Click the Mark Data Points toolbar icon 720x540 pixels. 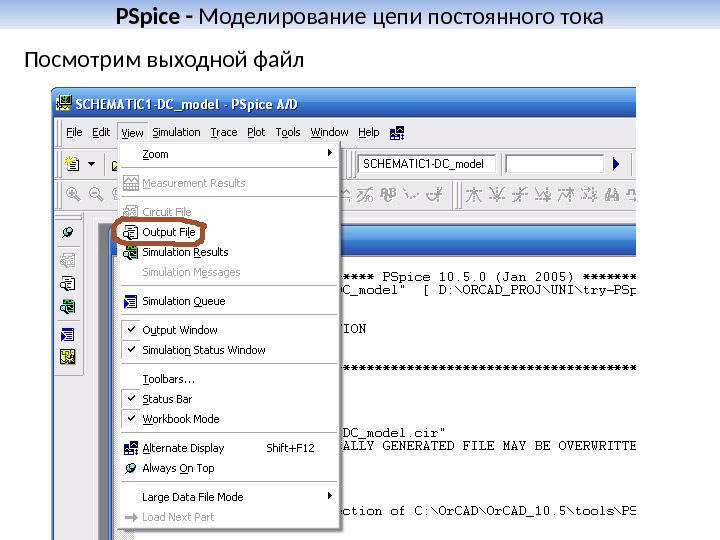pos(411,195)
